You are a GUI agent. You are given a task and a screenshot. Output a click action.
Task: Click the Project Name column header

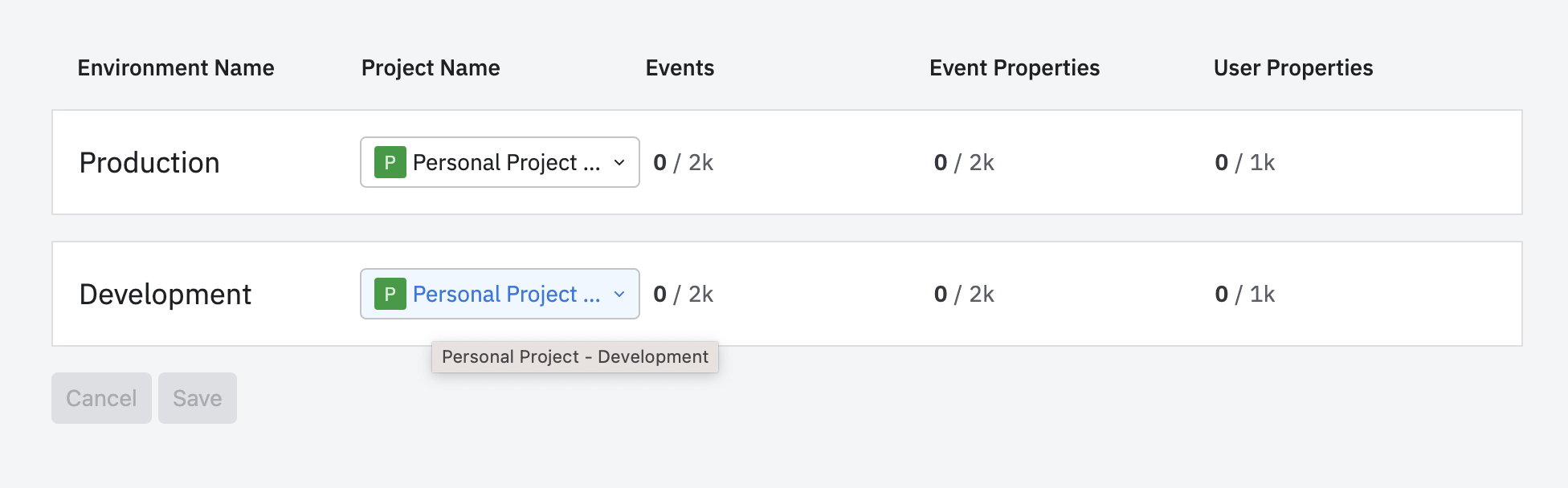point(431,68)
